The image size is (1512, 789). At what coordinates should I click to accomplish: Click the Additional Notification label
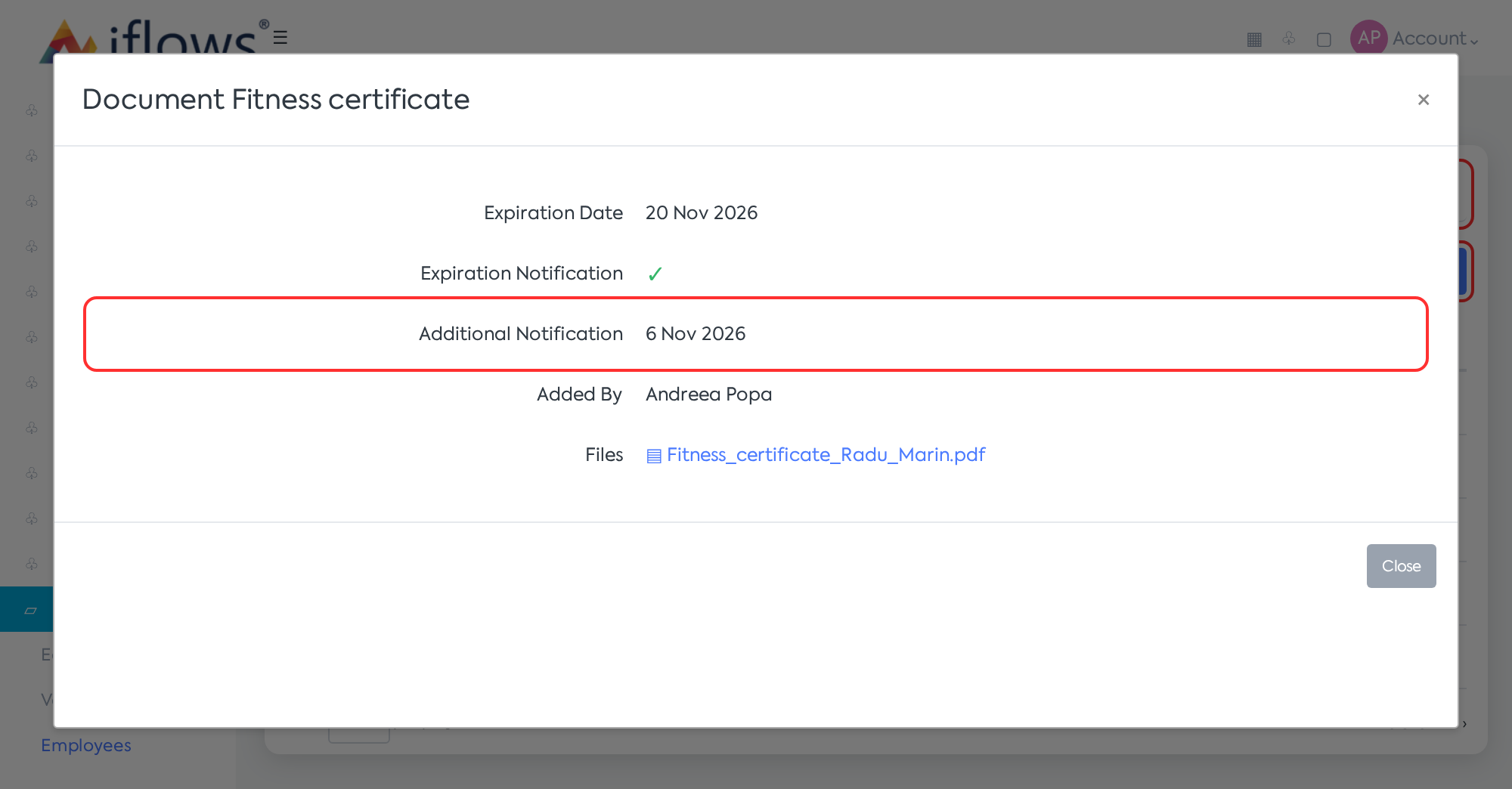(x=521, y=334)
